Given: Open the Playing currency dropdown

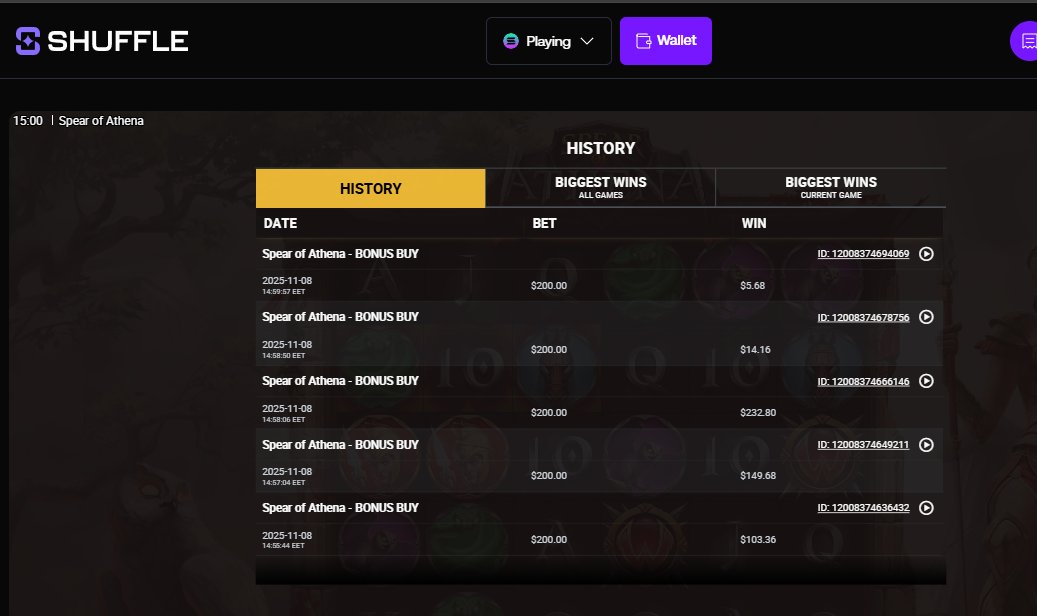Looking at the screenshot, I should point(548,41).
